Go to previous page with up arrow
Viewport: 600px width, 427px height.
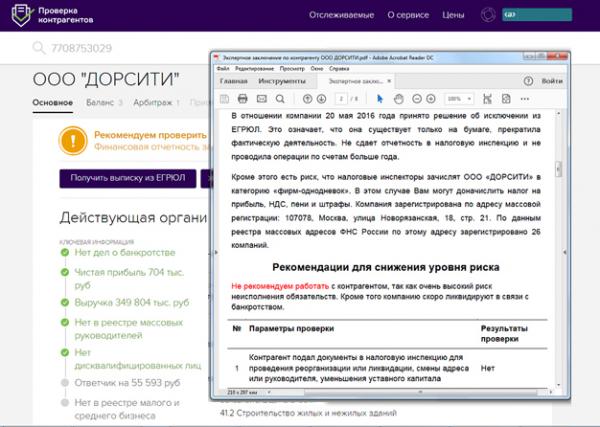307,99
